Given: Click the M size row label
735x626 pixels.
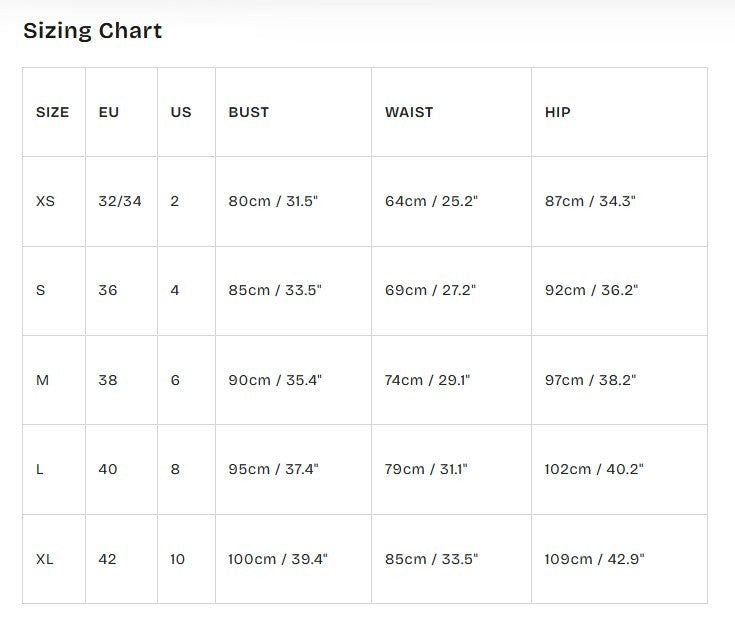Looking at the screenshot, I should point(43,380).
